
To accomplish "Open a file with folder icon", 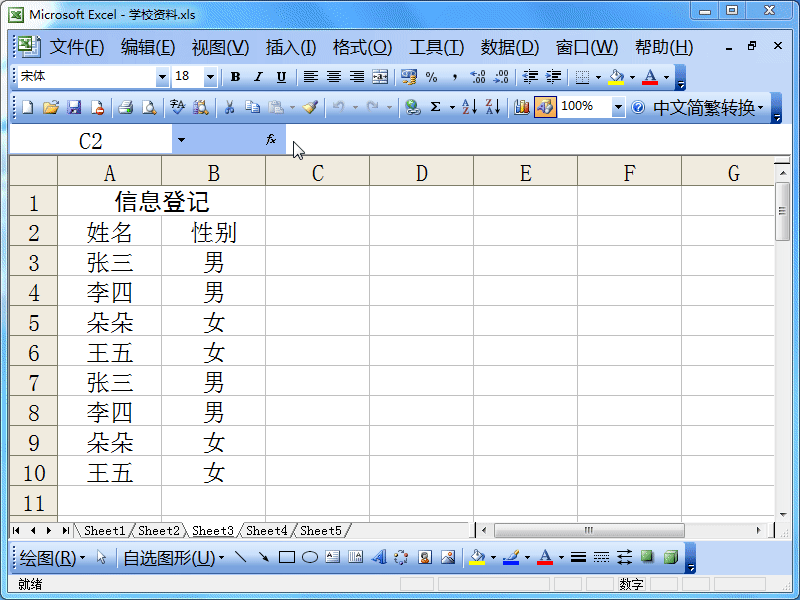I will (x=51, y=107).
